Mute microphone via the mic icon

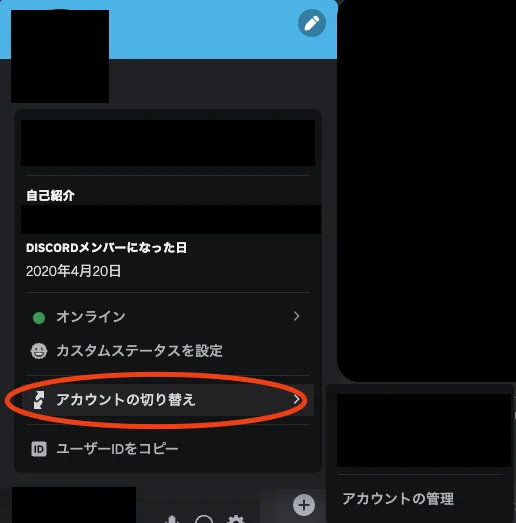tap(172, 519)
